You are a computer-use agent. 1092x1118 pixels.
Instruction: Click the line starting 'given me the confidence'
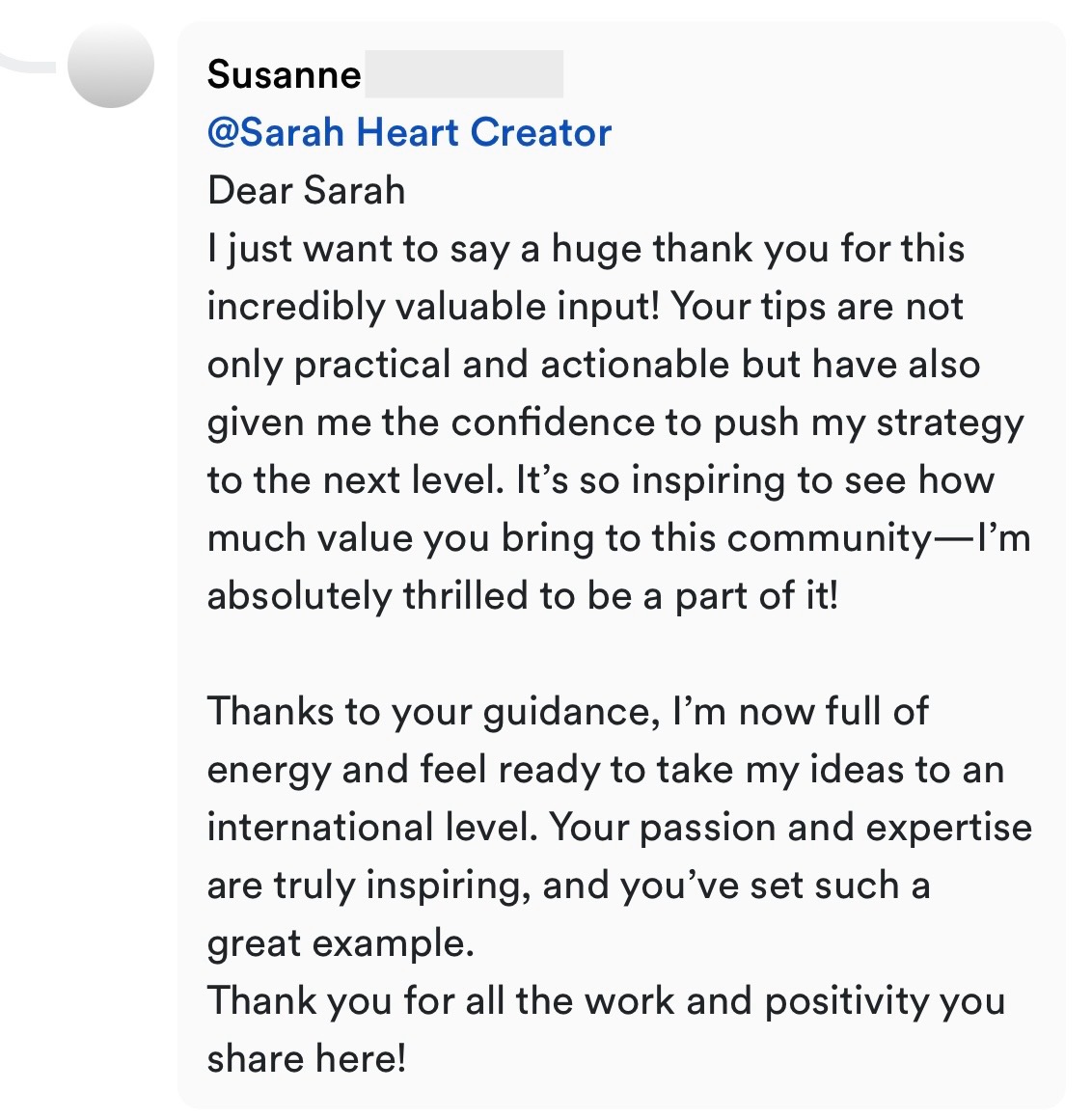click(x=615, y=423)
